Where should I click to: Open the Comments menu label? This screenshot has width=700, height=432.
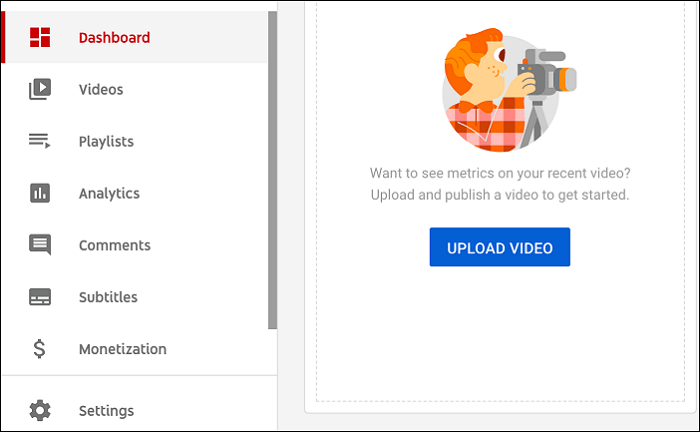(x=114, y=246)
